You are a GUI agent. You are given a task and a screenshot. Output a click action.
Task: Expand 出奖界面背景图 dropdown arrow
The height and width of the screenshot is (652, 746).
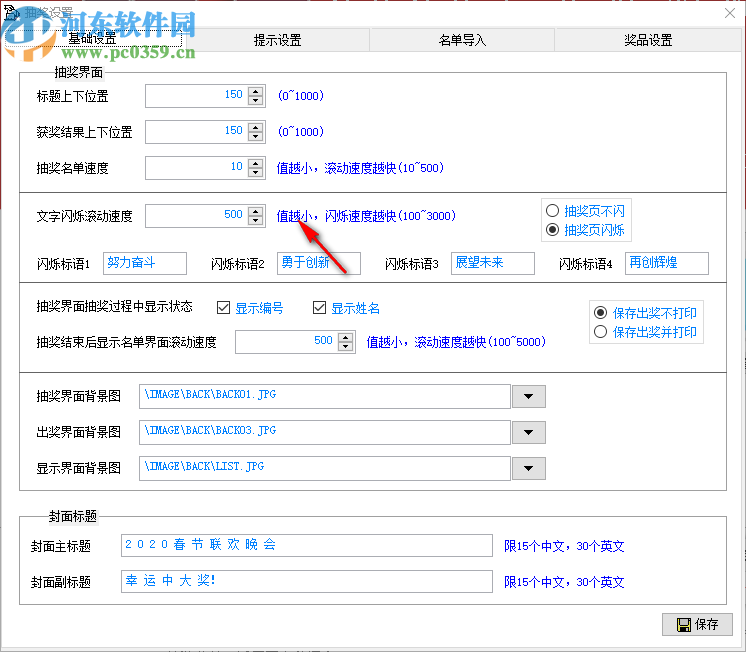point(528,432)
